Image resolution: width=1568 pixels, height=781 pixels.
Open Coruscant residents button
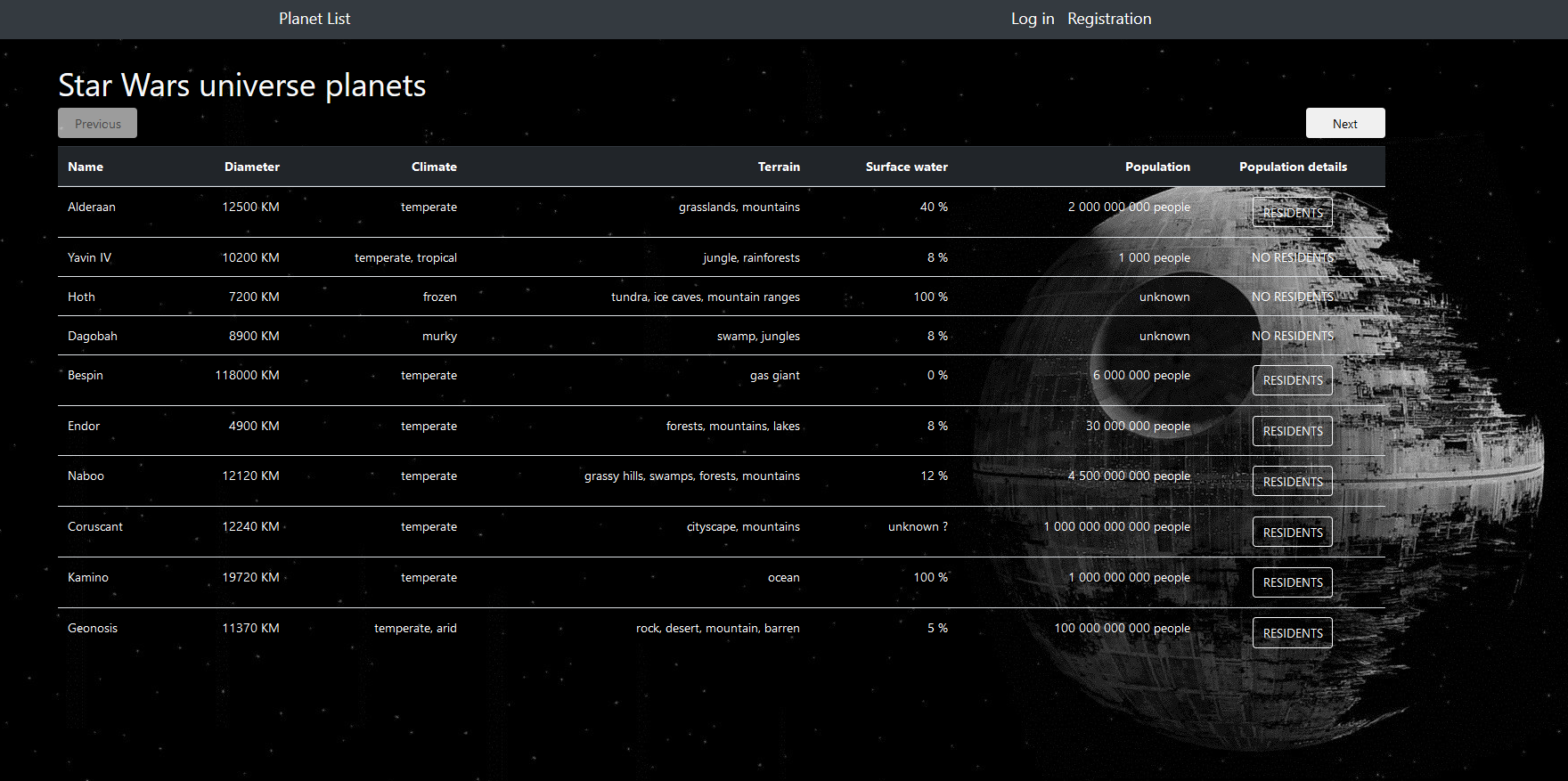(1292, 532)
